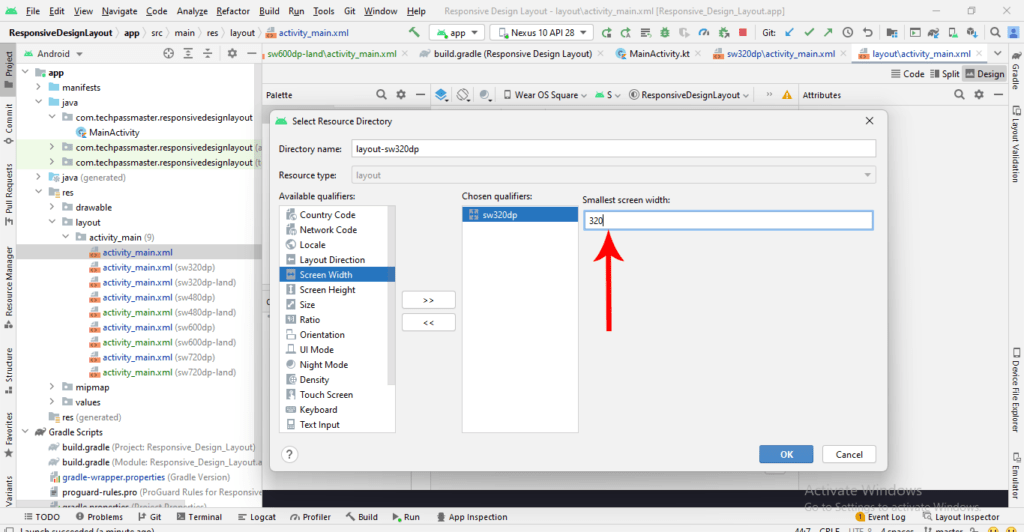Open the Logcat tool window
Screen dimensions: 1024x532
pyautogui.click(x=257, y=516)
